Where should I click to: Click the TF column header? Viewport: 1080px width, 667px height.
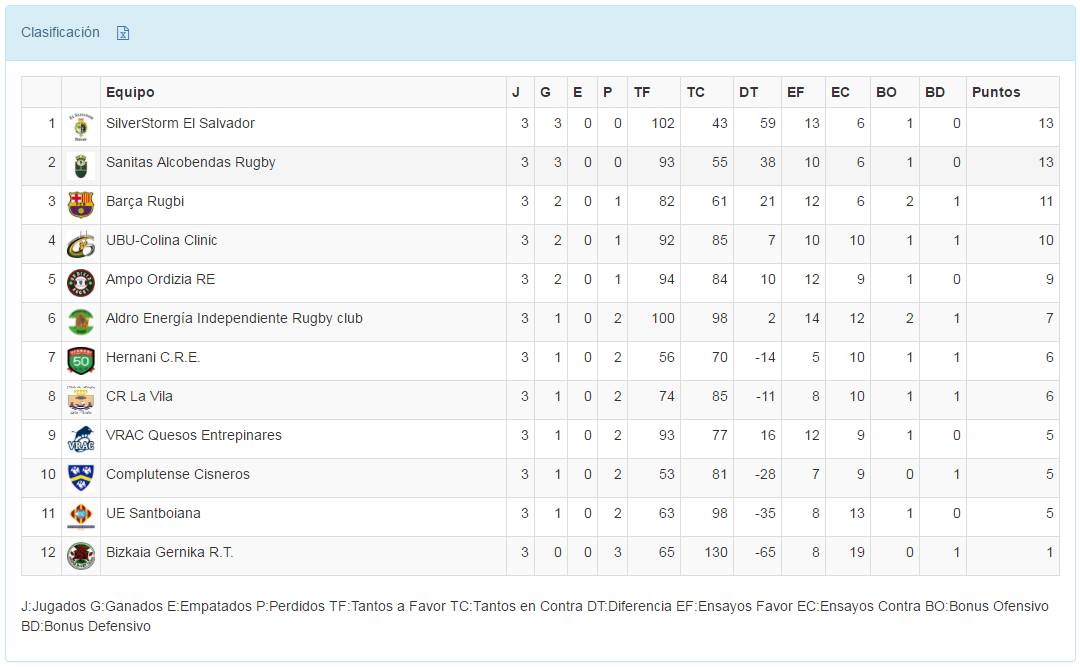(x=642, y=92)
